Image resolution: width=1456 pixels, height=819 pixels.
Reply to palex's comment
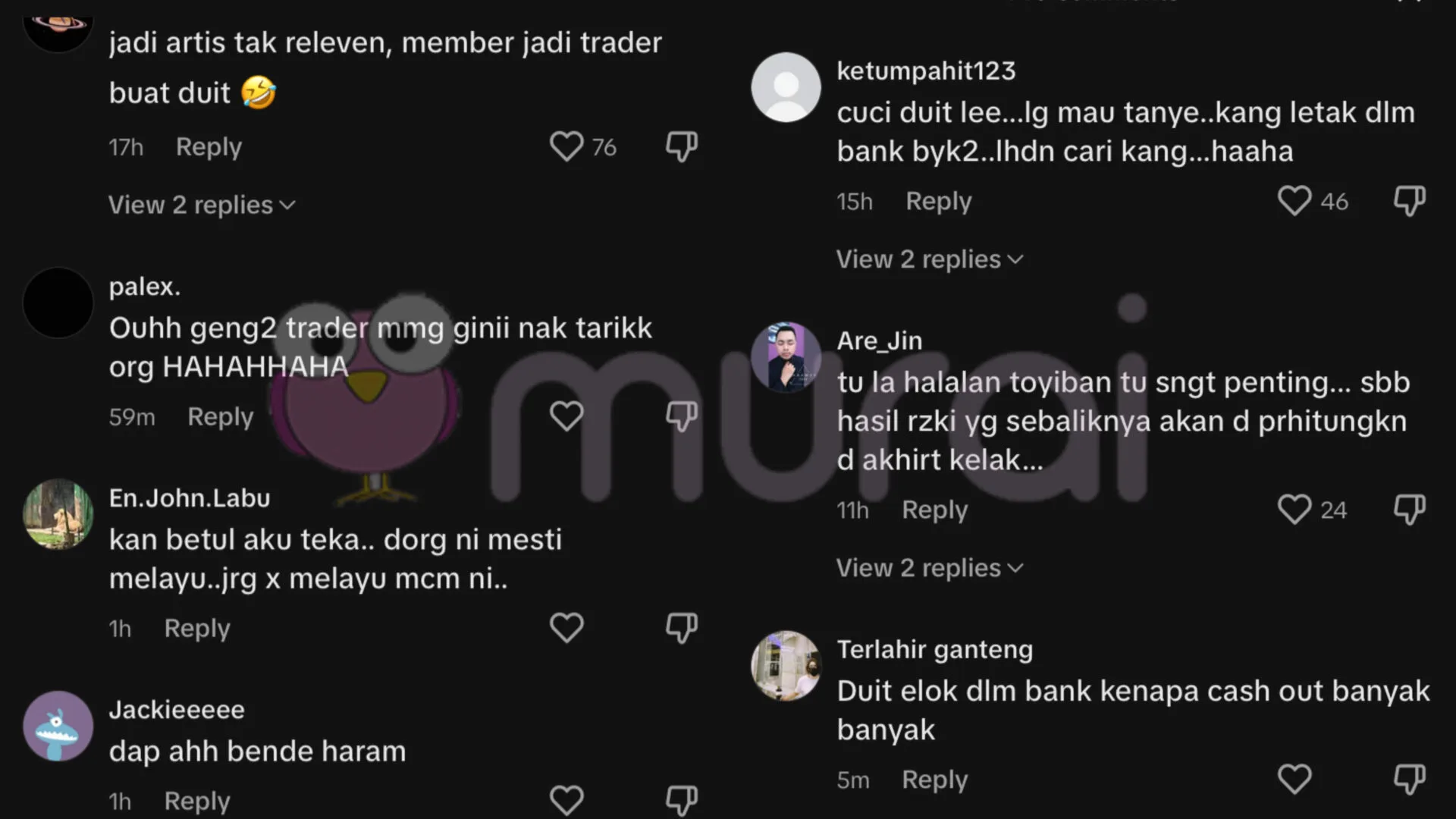click(221, 416)
